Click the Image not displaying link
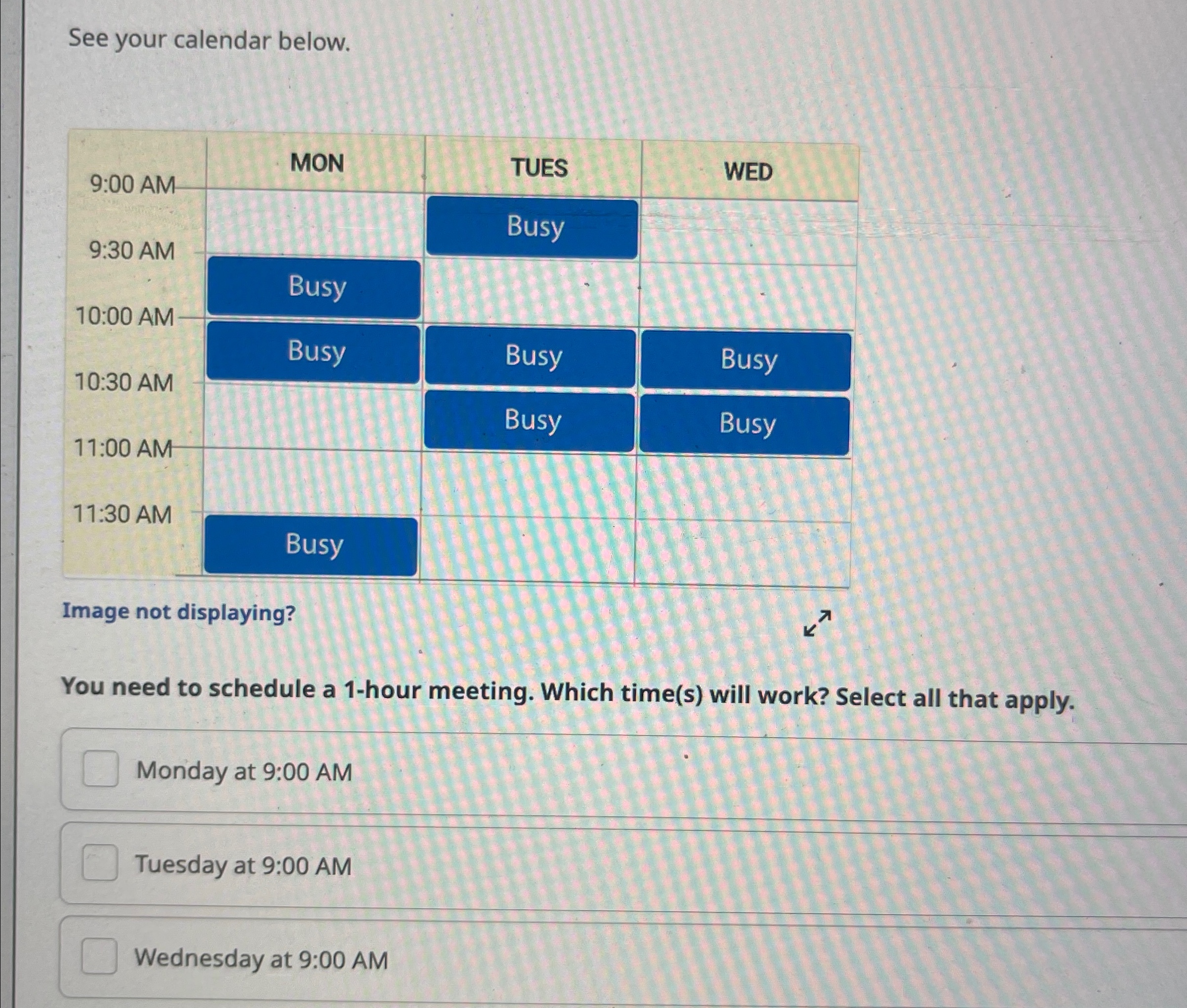 177,613
